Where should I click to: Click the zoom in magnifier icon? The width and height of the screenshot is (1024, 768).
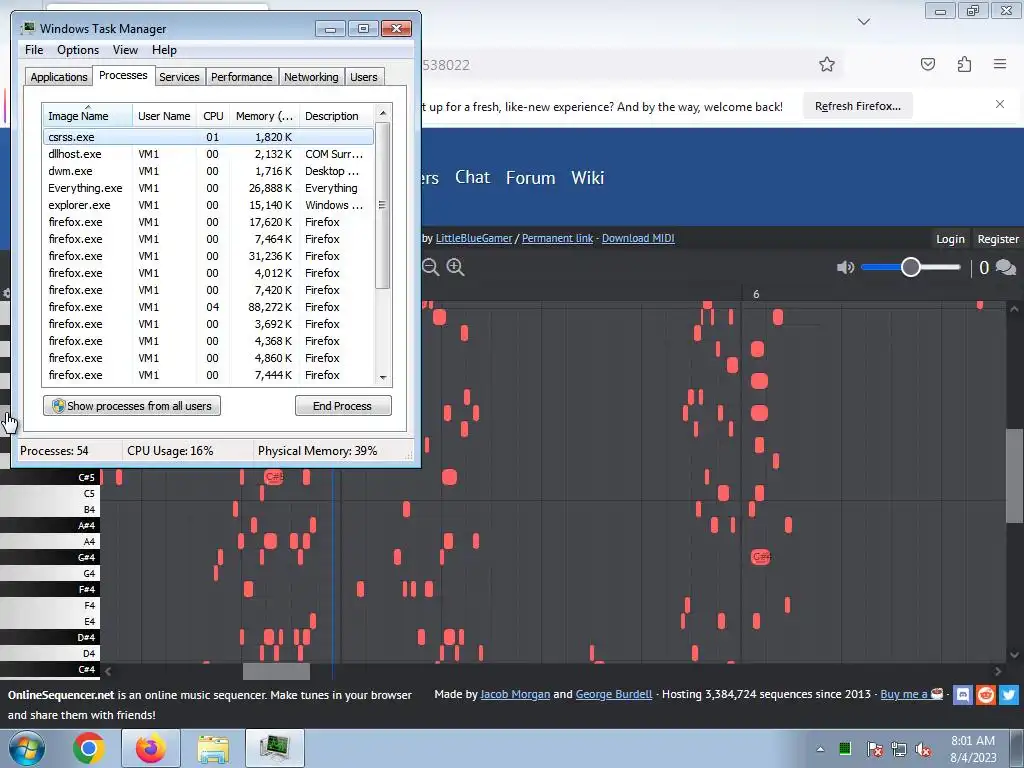point(455,267)
